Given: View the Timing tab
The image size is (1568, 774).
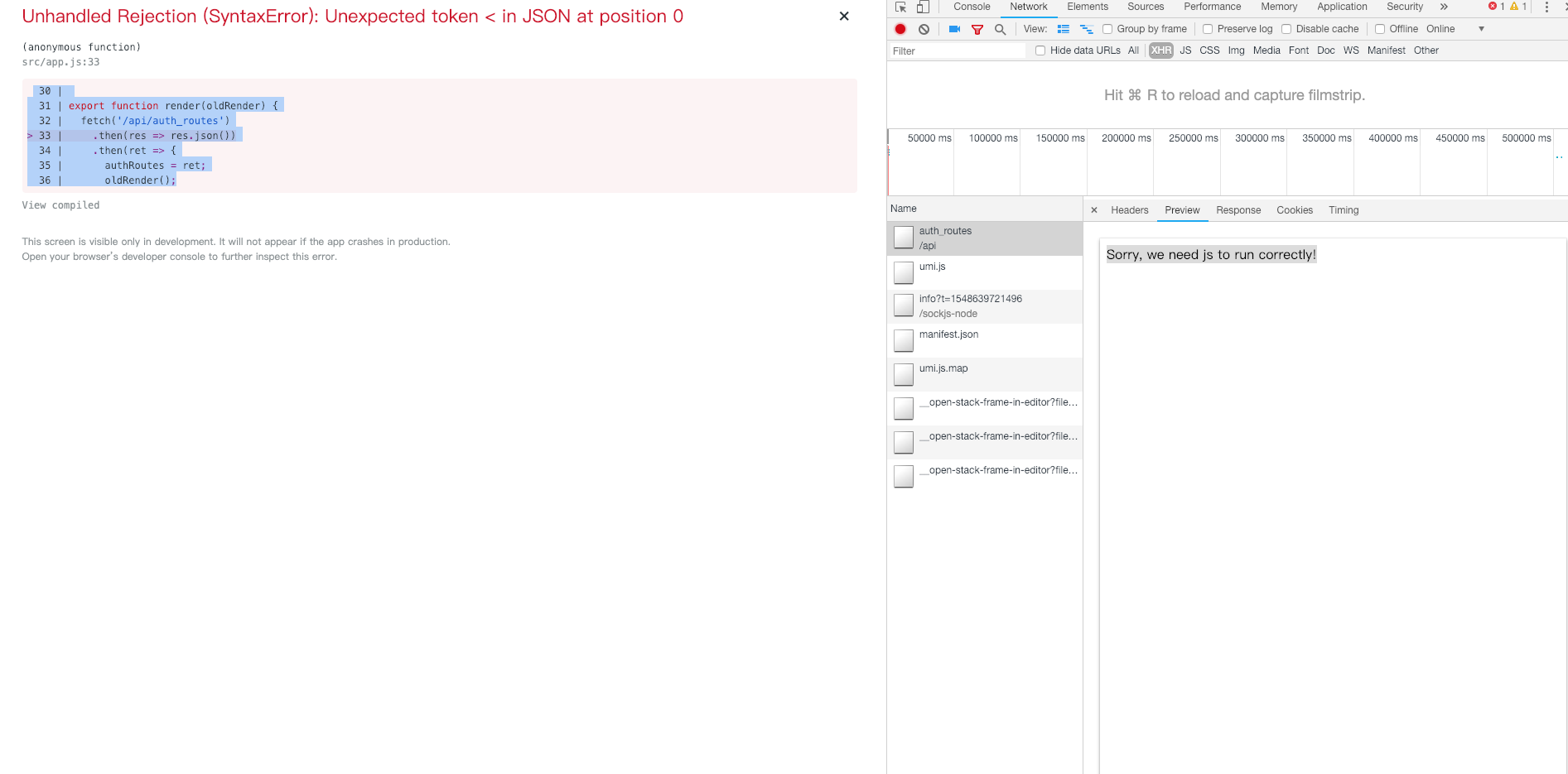Looking at the screenshot, I should tap(1344, 210).
